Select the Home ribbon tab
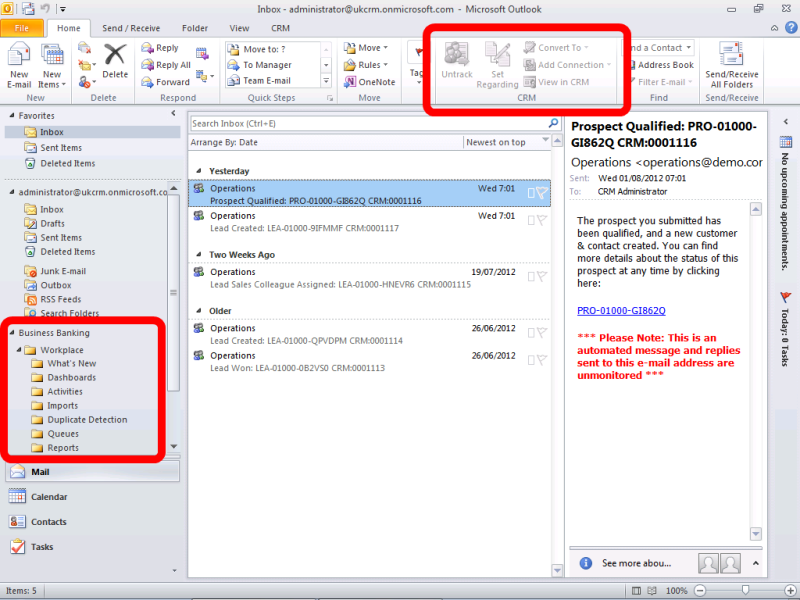Image resolution: width=800 pixels, height=600 pixels. tap(69, 28)
